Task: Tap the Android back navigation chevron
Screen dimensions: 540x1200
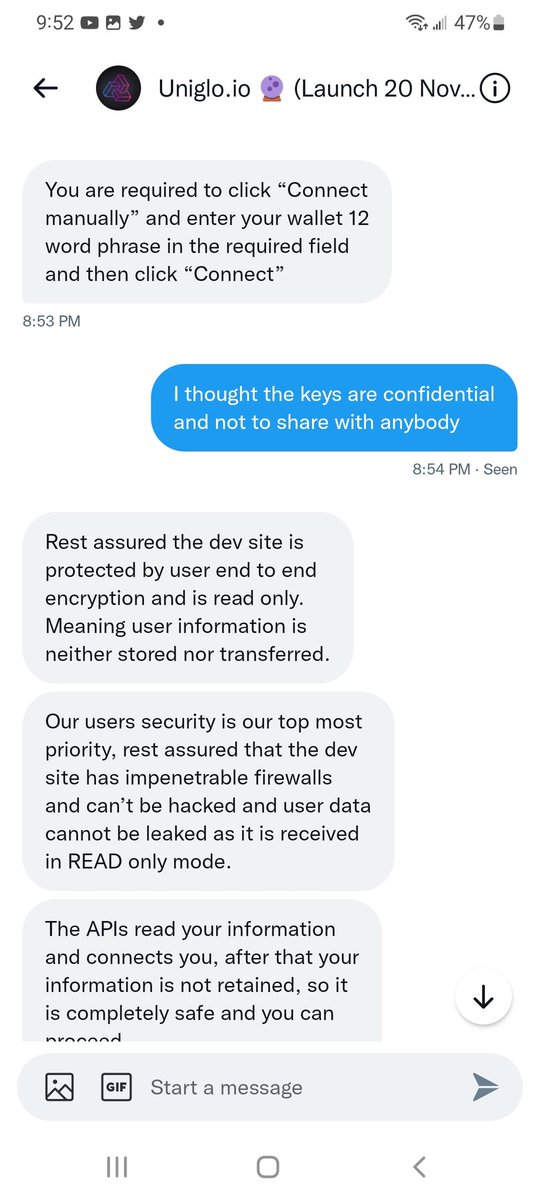Action: 420,1166
